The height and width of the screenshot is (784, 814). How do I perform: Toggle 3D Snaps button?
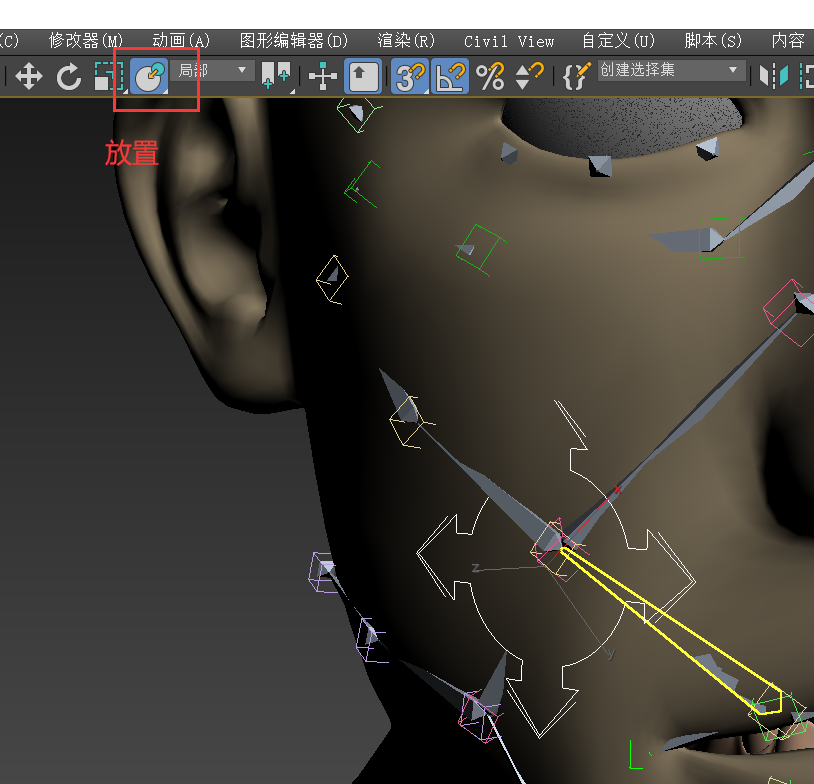410,76
